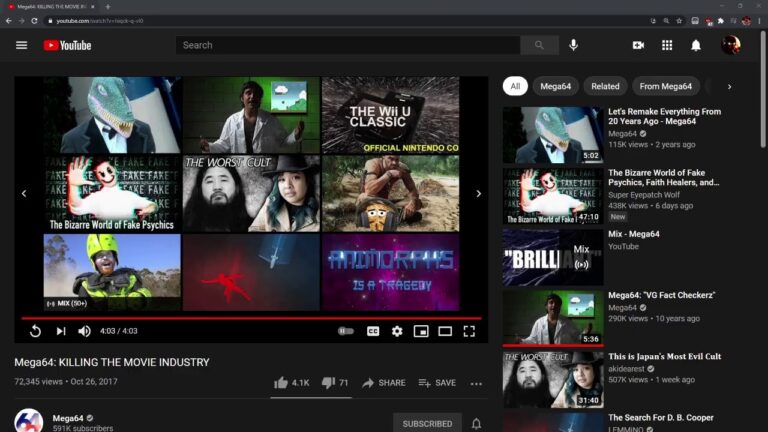Open notifications bell in header
This screenshot has width=768, height=432.
[696, 45]
